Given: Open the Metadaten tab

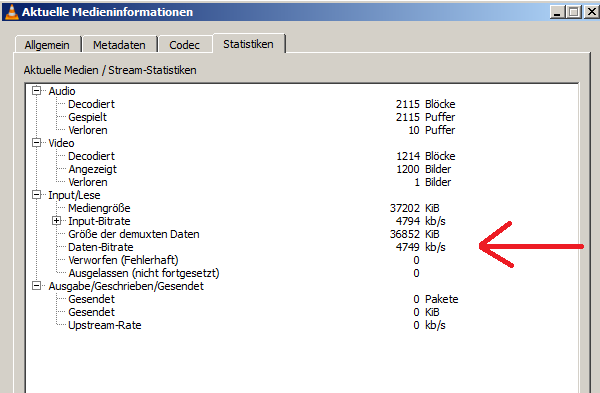Looking at the screenshot, I should coord(119,45).
